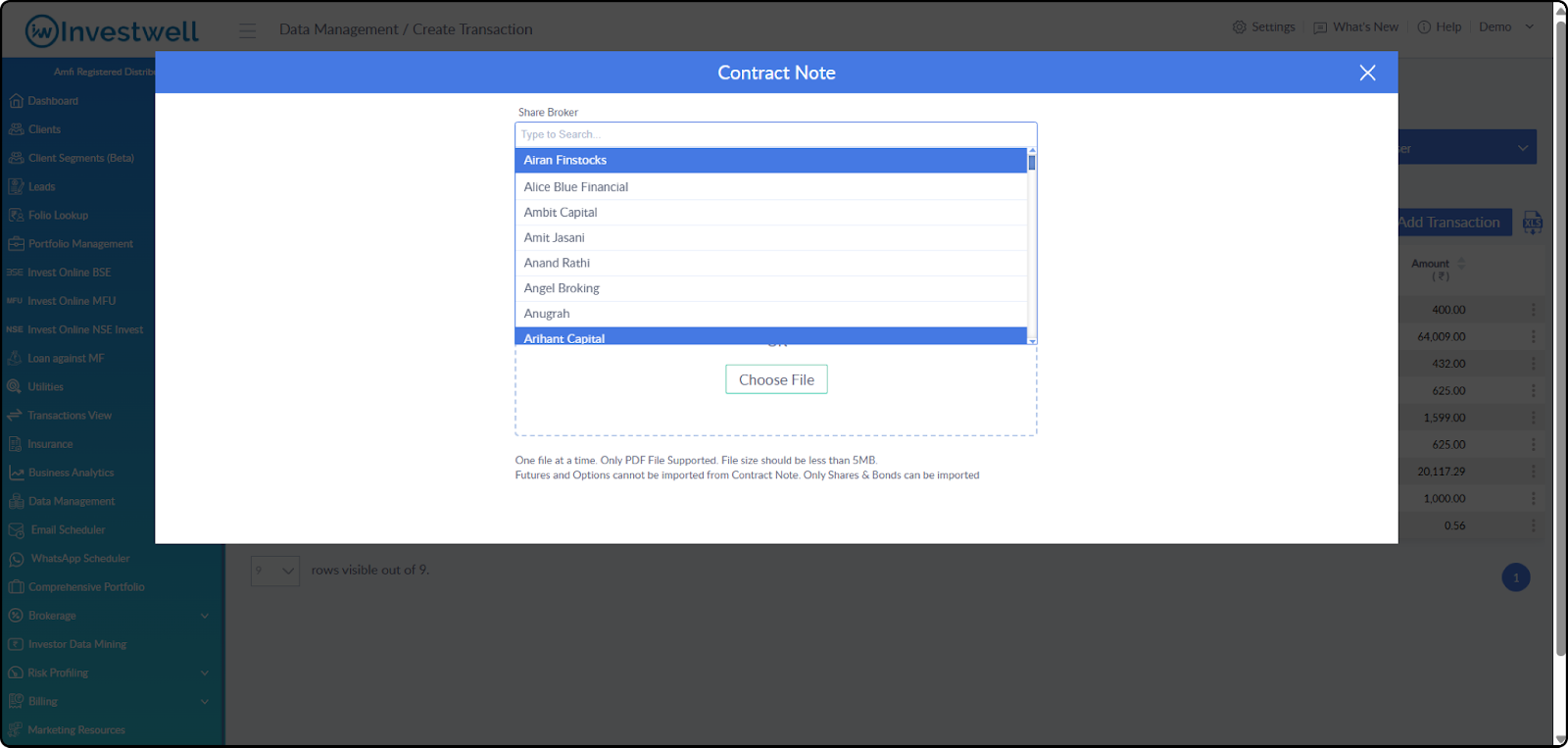This screenshot has height=748, width=1568.
Task: Open Leads icon in sidebar
Action: [x=16, y=186]
